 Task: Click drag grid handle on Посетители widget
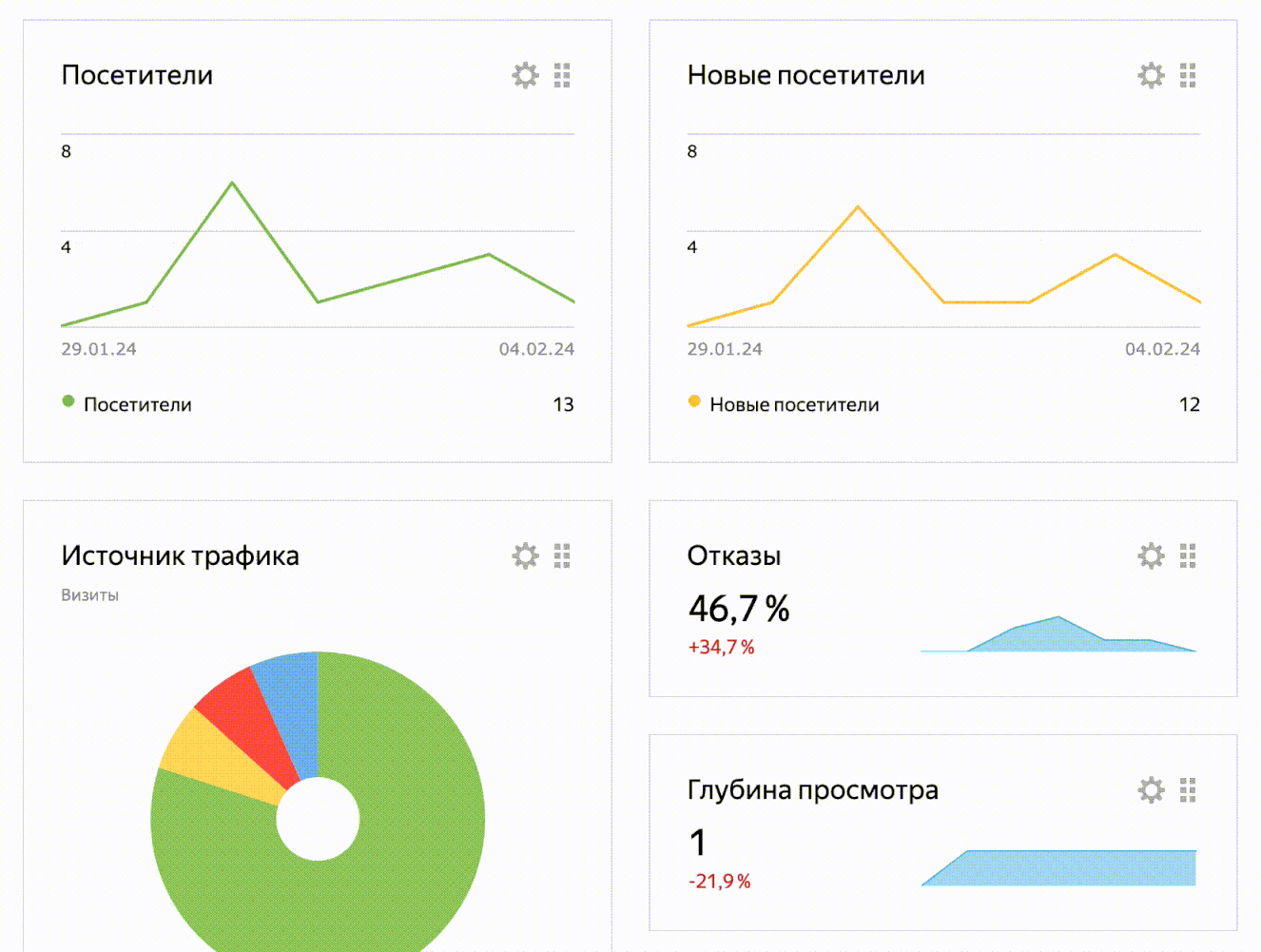pos(562,75)
